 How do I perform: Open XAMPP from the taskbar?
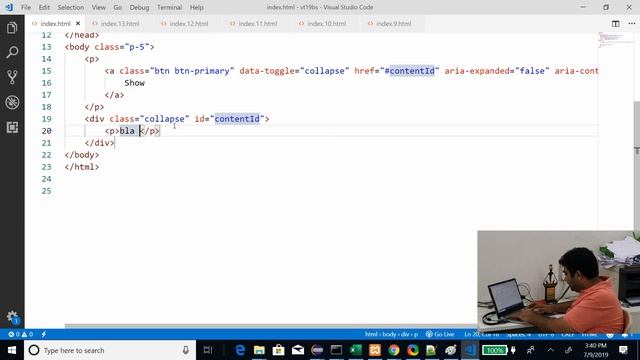pos(375,350)
